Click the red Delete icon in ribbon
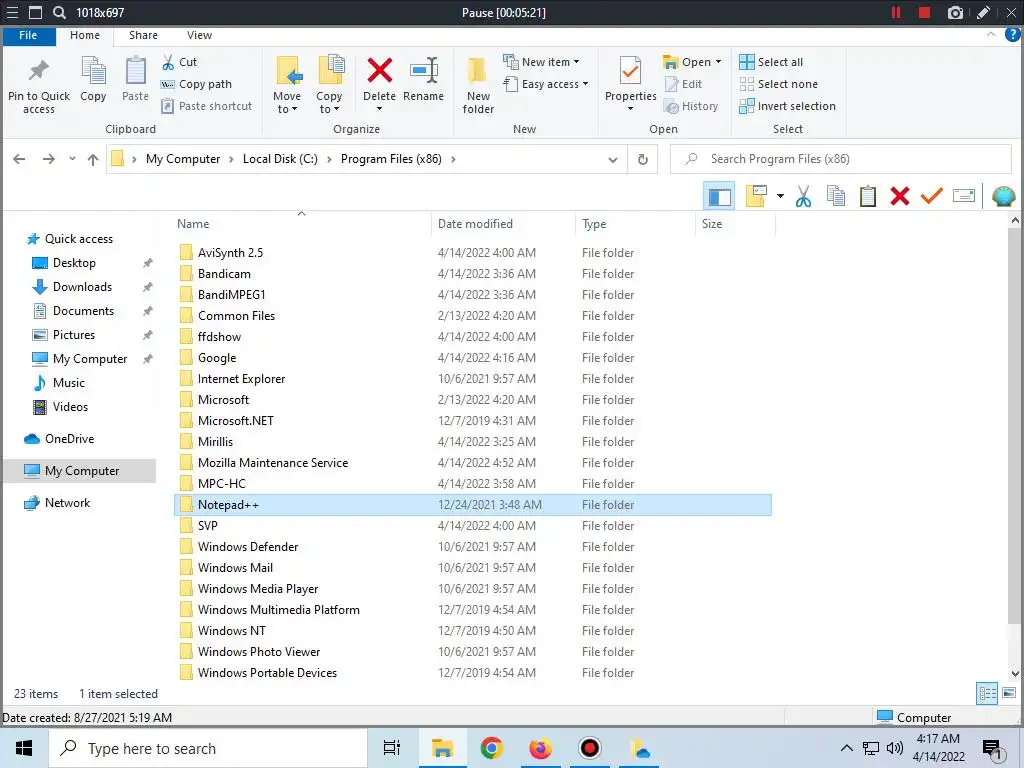The height and width of the screenshot is (768, 1024). pos(379,71)
